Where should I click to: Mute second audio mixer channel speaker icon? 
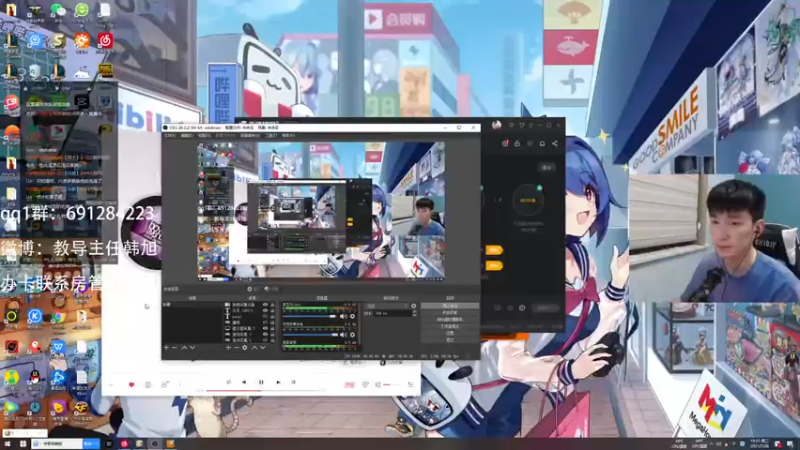click(x=343, y=335)
